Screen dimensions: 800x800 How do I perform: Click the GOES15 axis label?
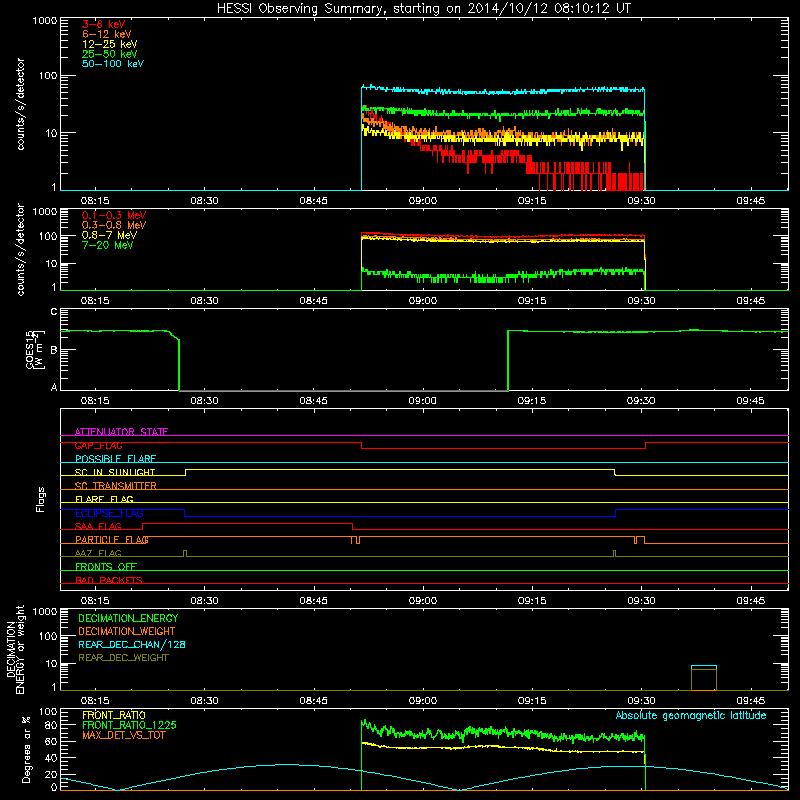tap(35, 350)
